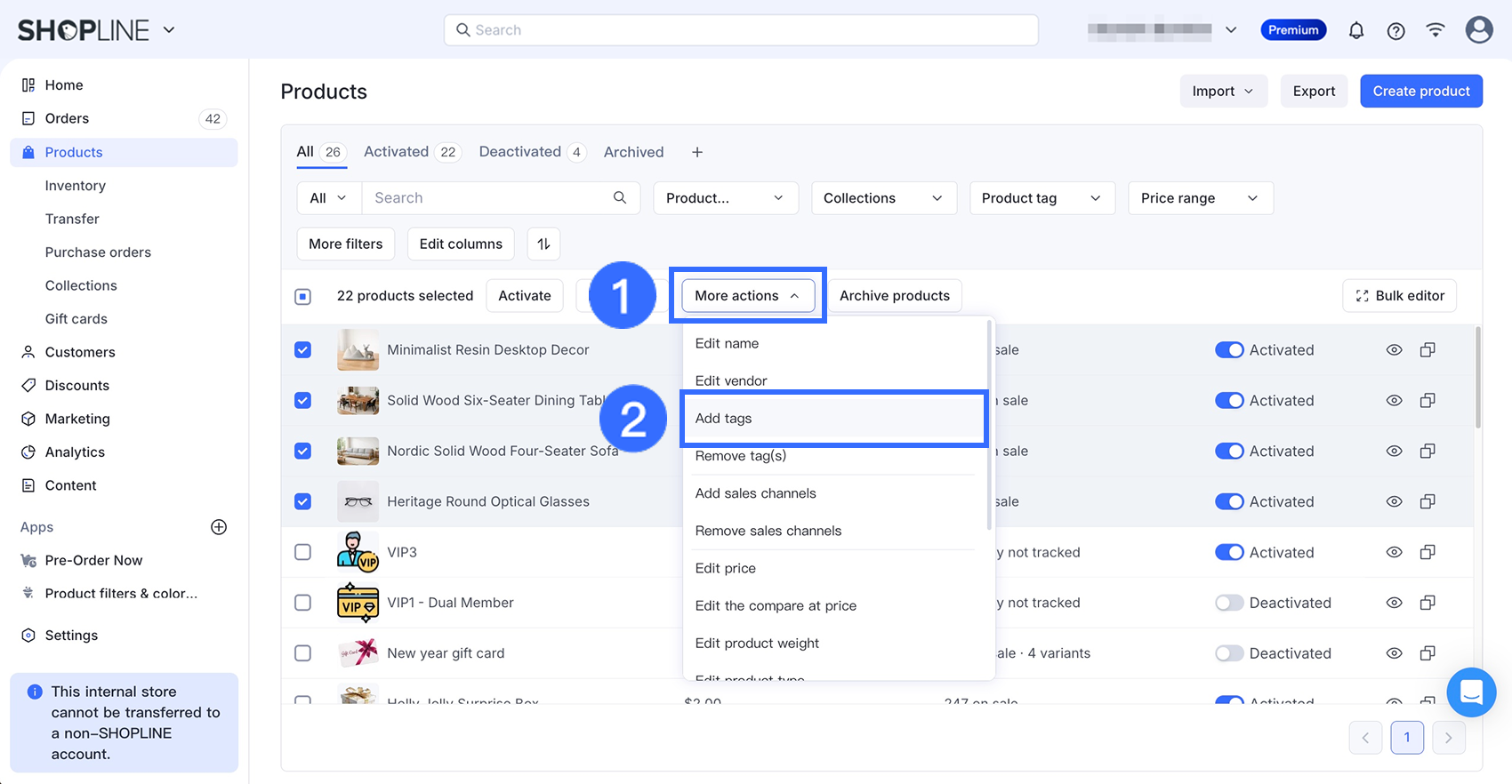
Task: Duplicate the Minimalist Resin Desktop Decor product
Action: point(1428,350)
